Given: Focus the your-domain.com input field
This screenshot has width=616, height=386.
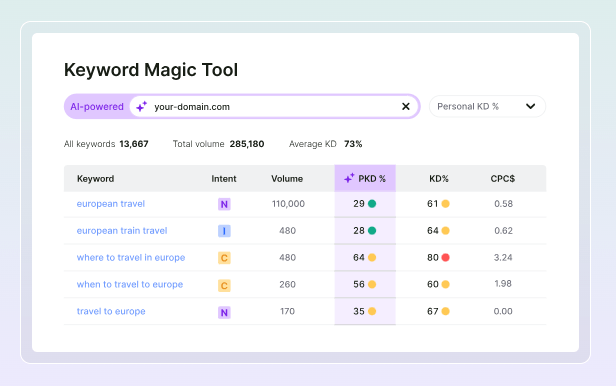Looking at the screenshot, I should click(x=274, y=106).
